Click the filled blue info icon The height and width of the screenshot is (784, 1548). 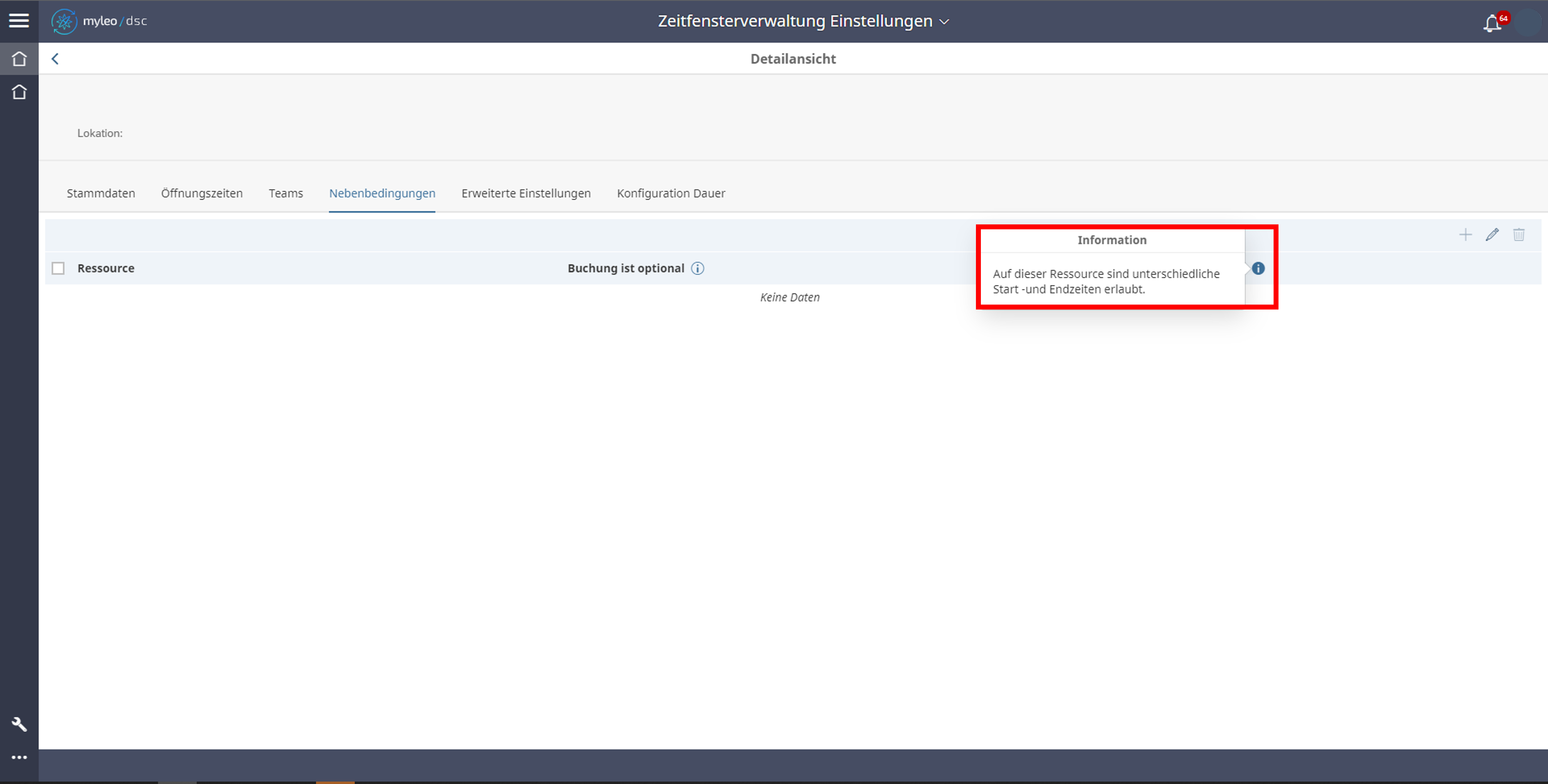(x=1258, y=268)
